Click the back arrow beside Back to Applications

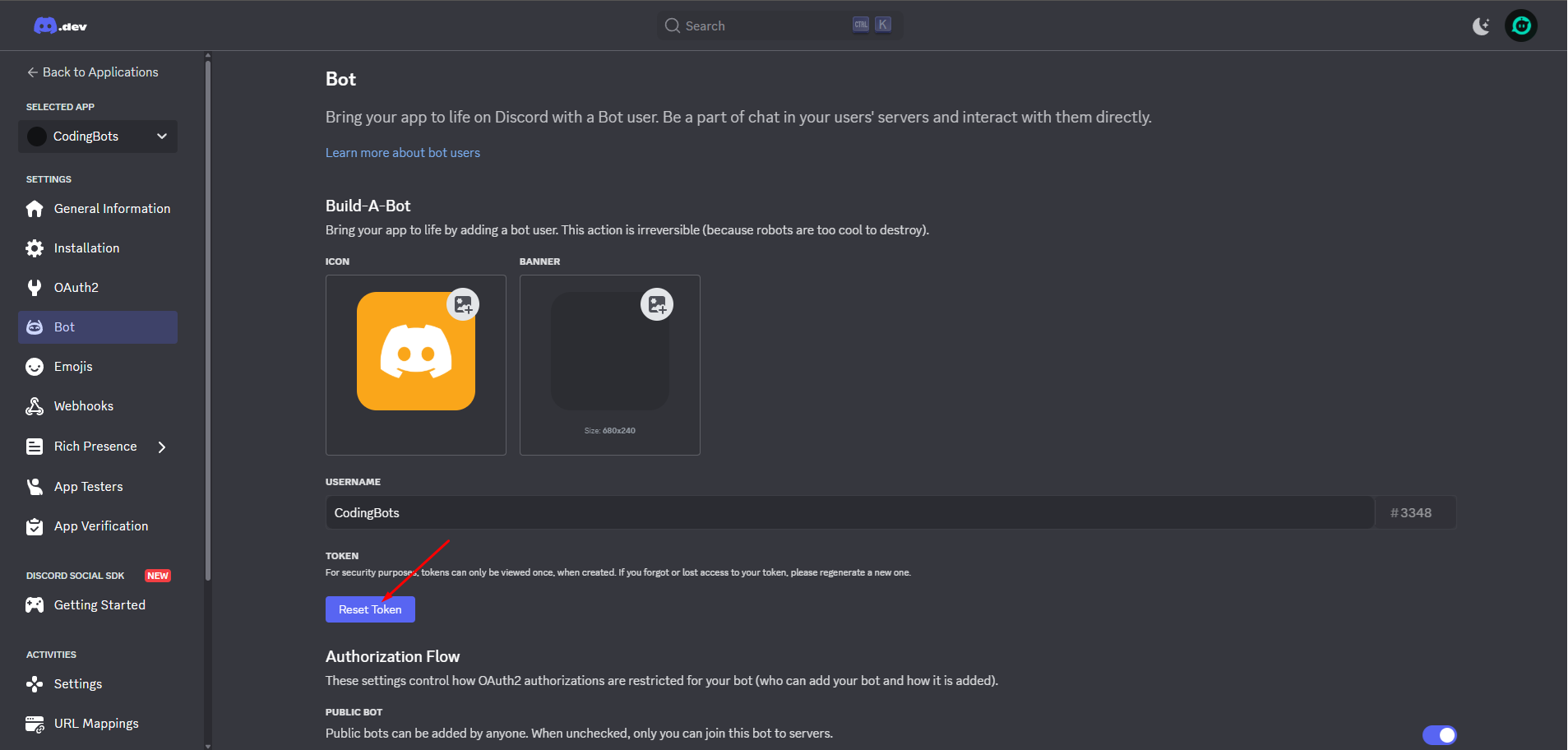tap(32, 72)
